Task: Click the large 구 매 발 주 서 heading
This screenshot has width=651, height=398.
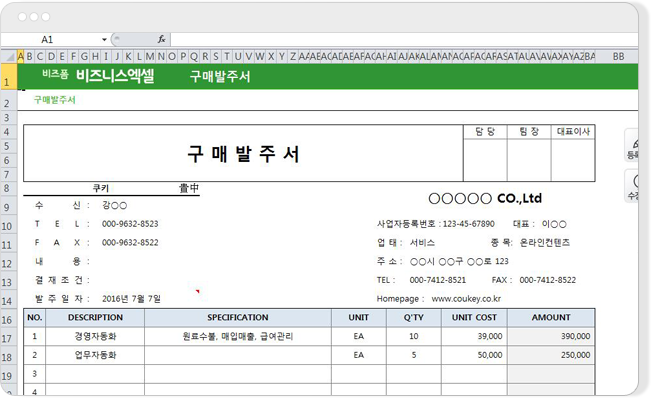Action: (243, 154)
